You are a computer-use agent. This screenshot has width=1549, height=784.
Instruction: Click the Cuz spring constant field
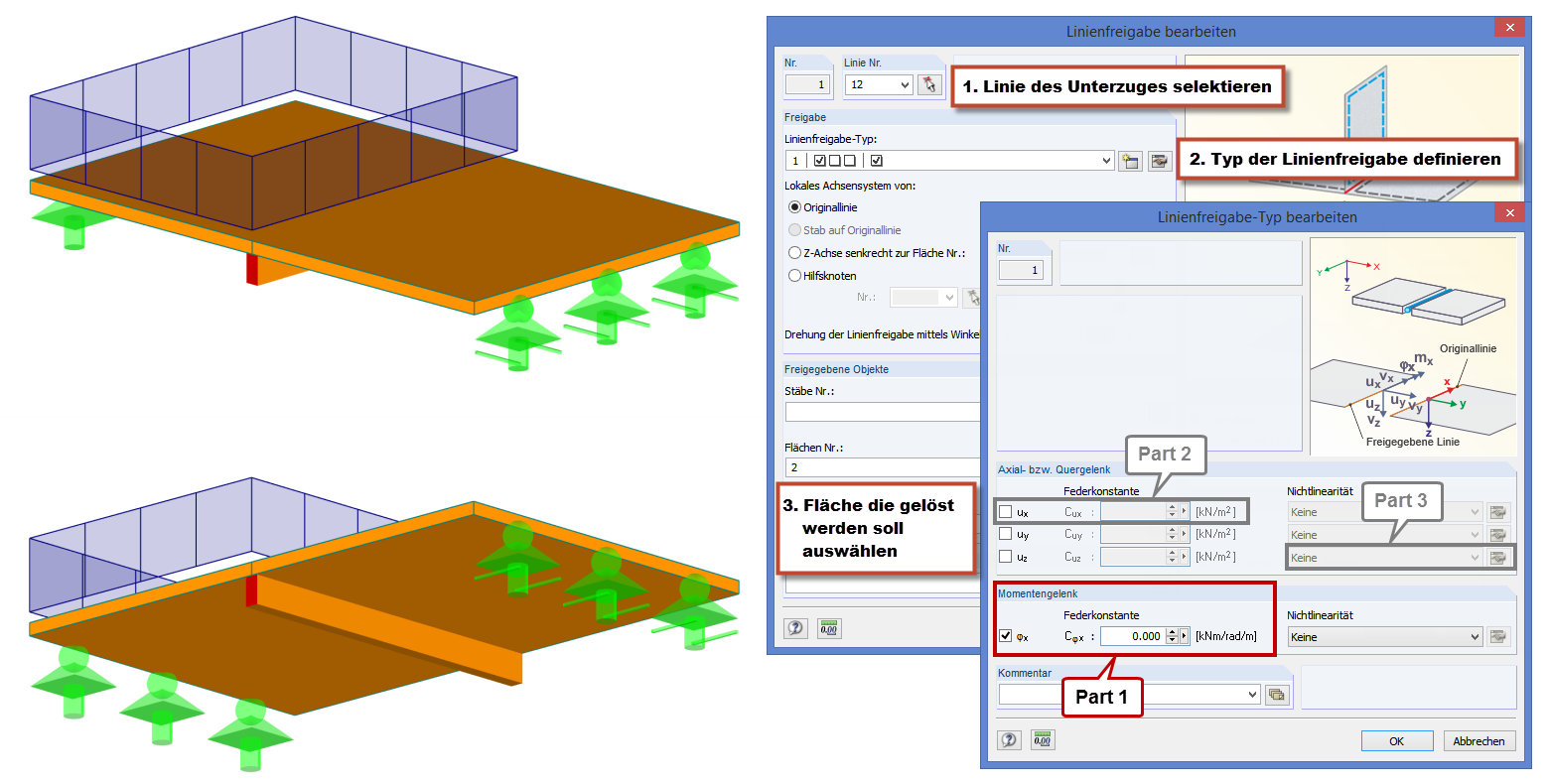[1133, 558]
